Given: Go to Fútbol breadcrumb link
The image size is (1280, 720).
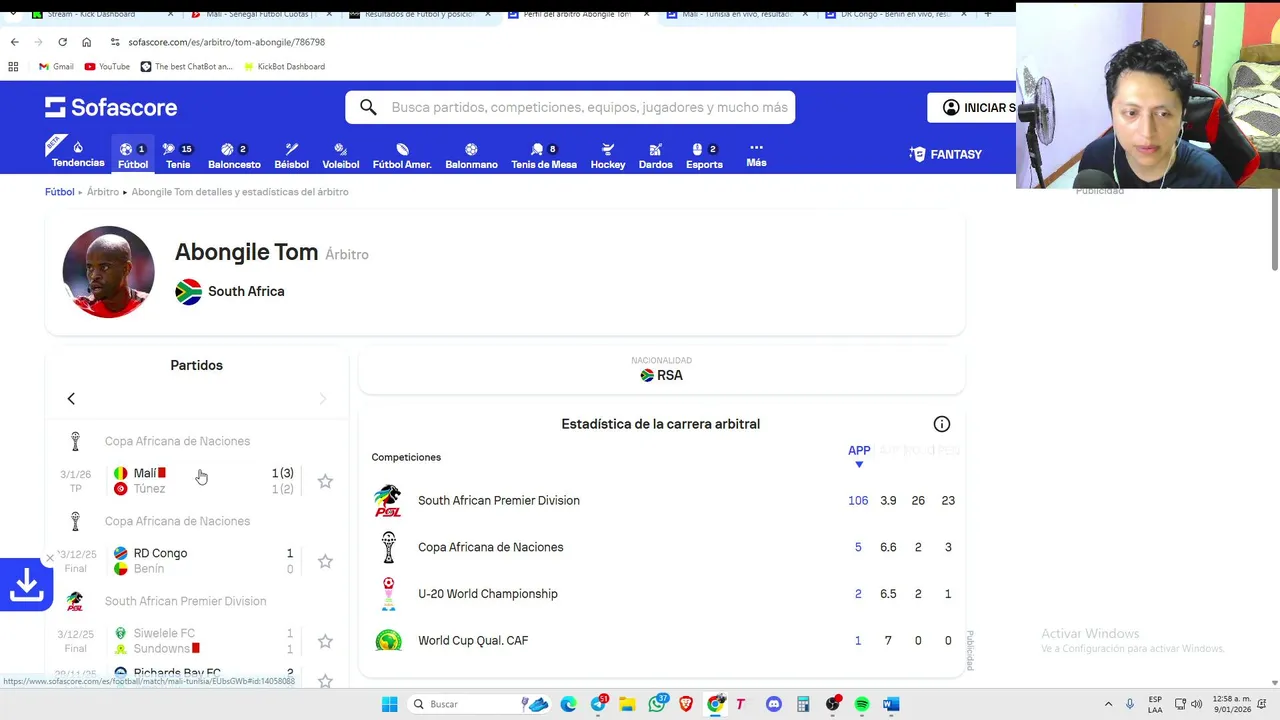Looking at the screenshot, I should [60, 191].
